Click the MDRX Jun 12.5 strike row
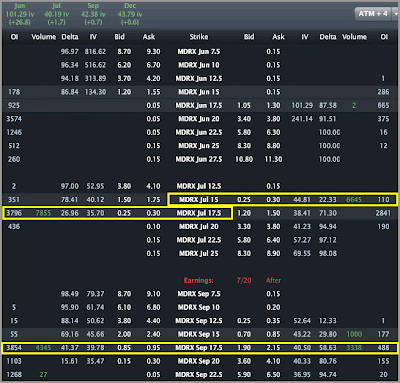The image size is (400, 383). click(x=200, y=78)
